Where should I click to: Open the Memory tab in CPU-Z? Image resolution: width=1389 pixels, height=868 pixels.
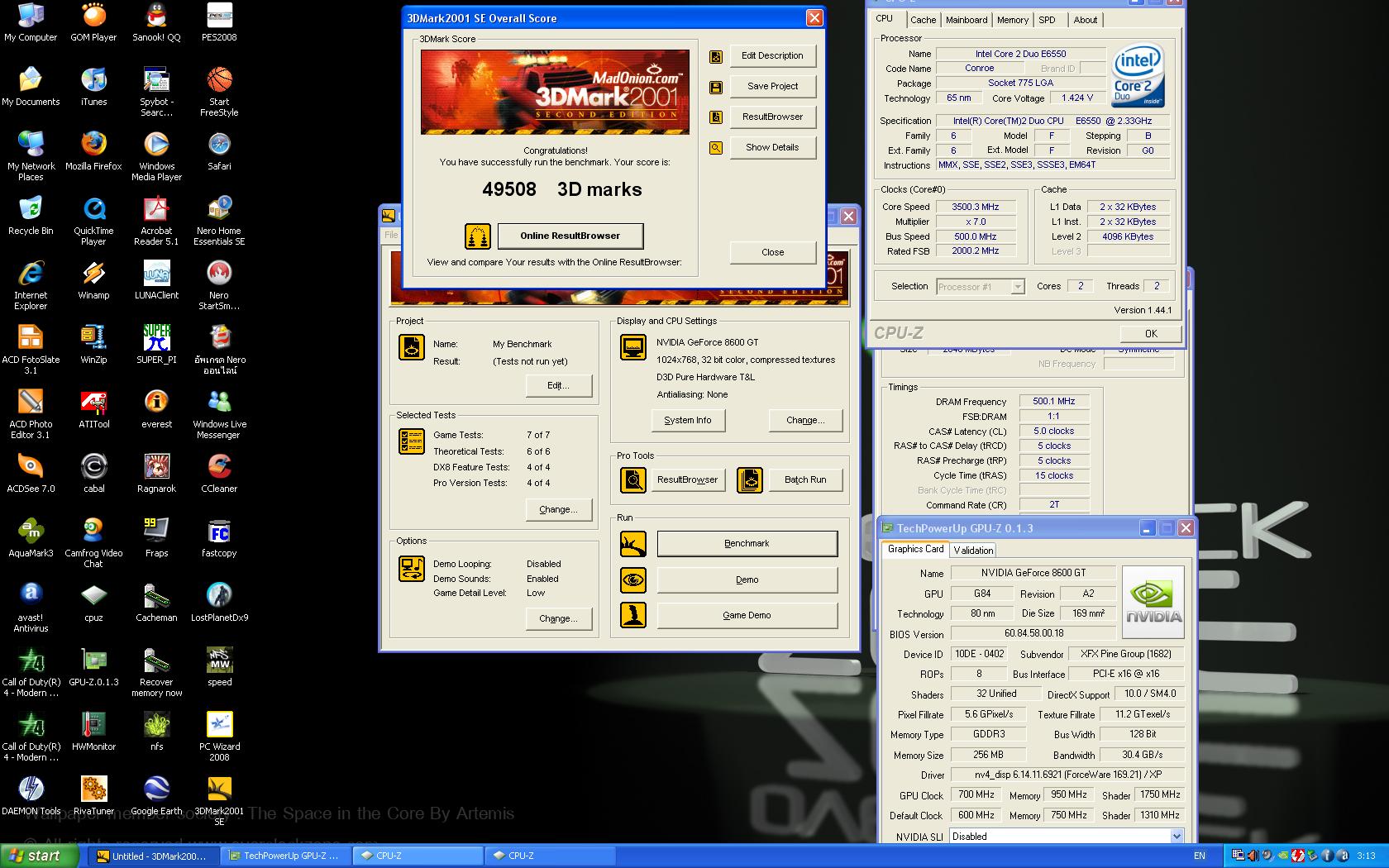point(1013,20)
